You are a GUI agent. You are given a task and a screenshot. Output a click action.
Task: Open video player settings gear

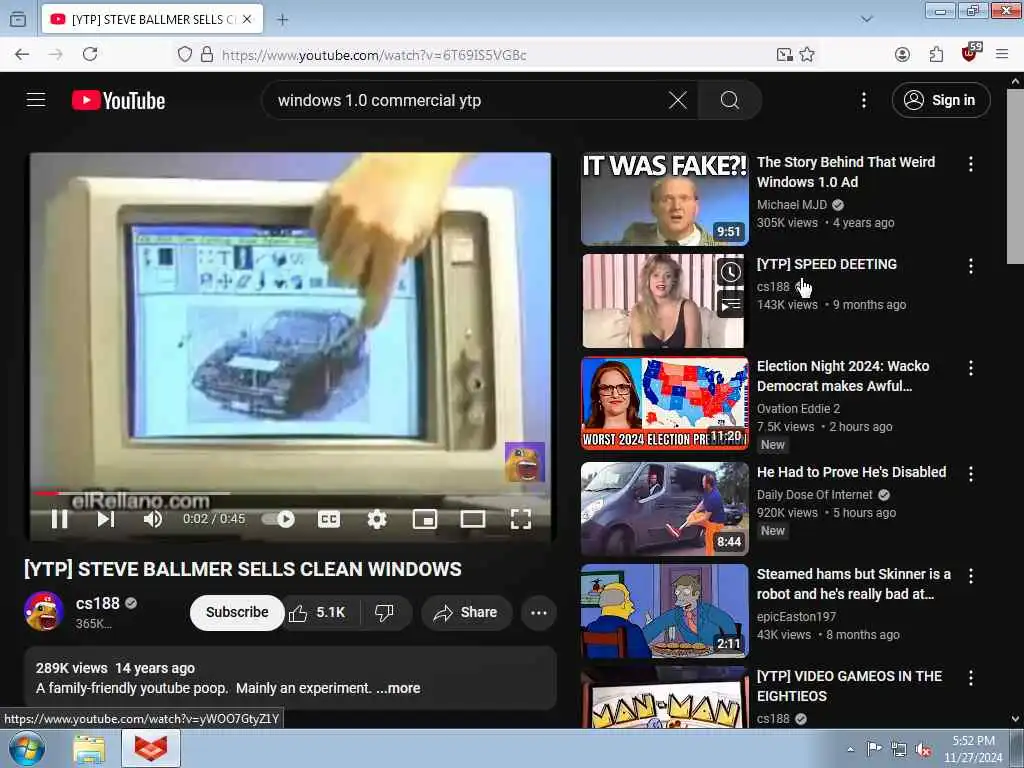coord(377,519)
